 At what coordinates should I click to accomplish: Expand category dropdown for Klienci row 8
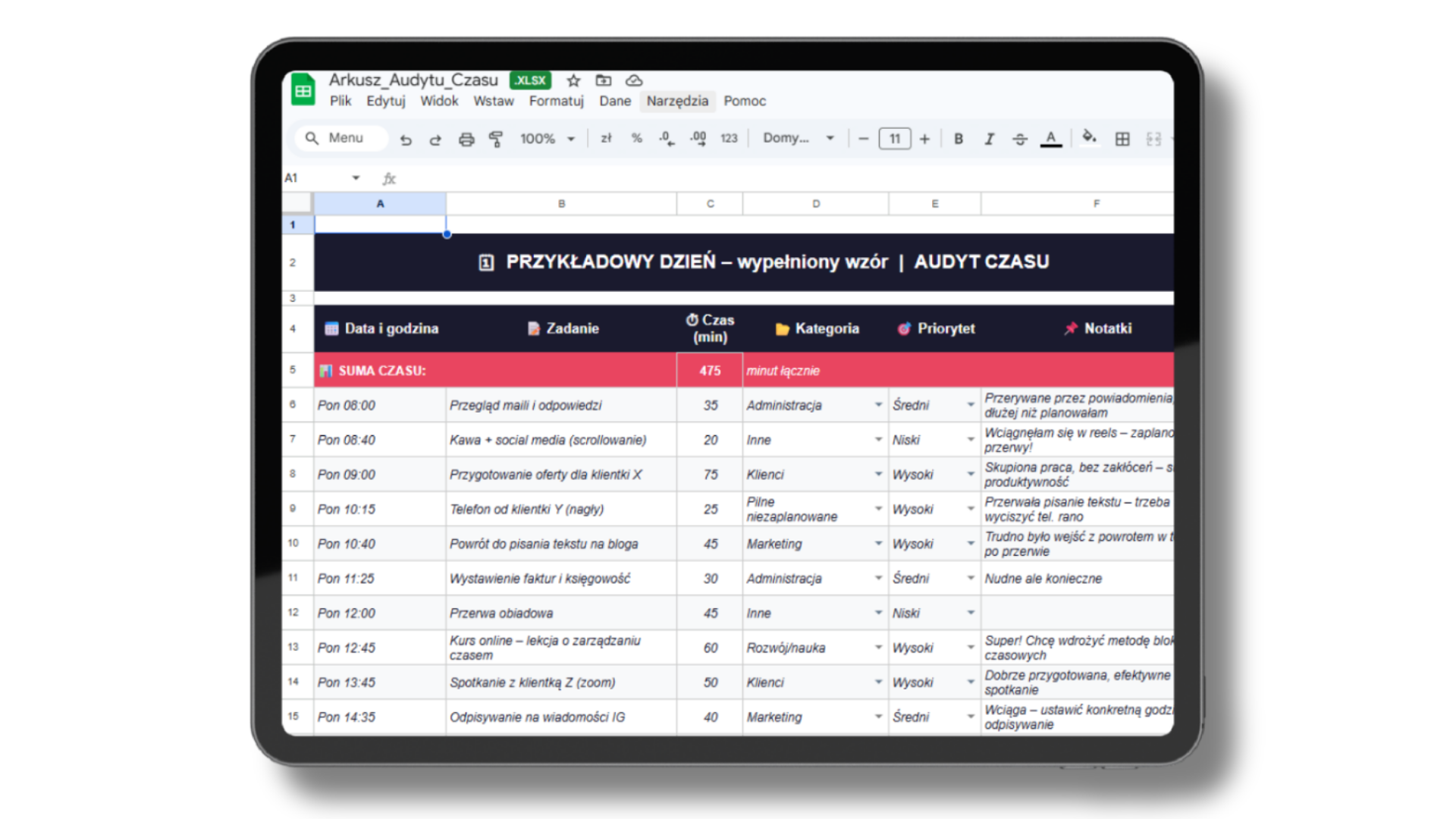pos(878,474)
